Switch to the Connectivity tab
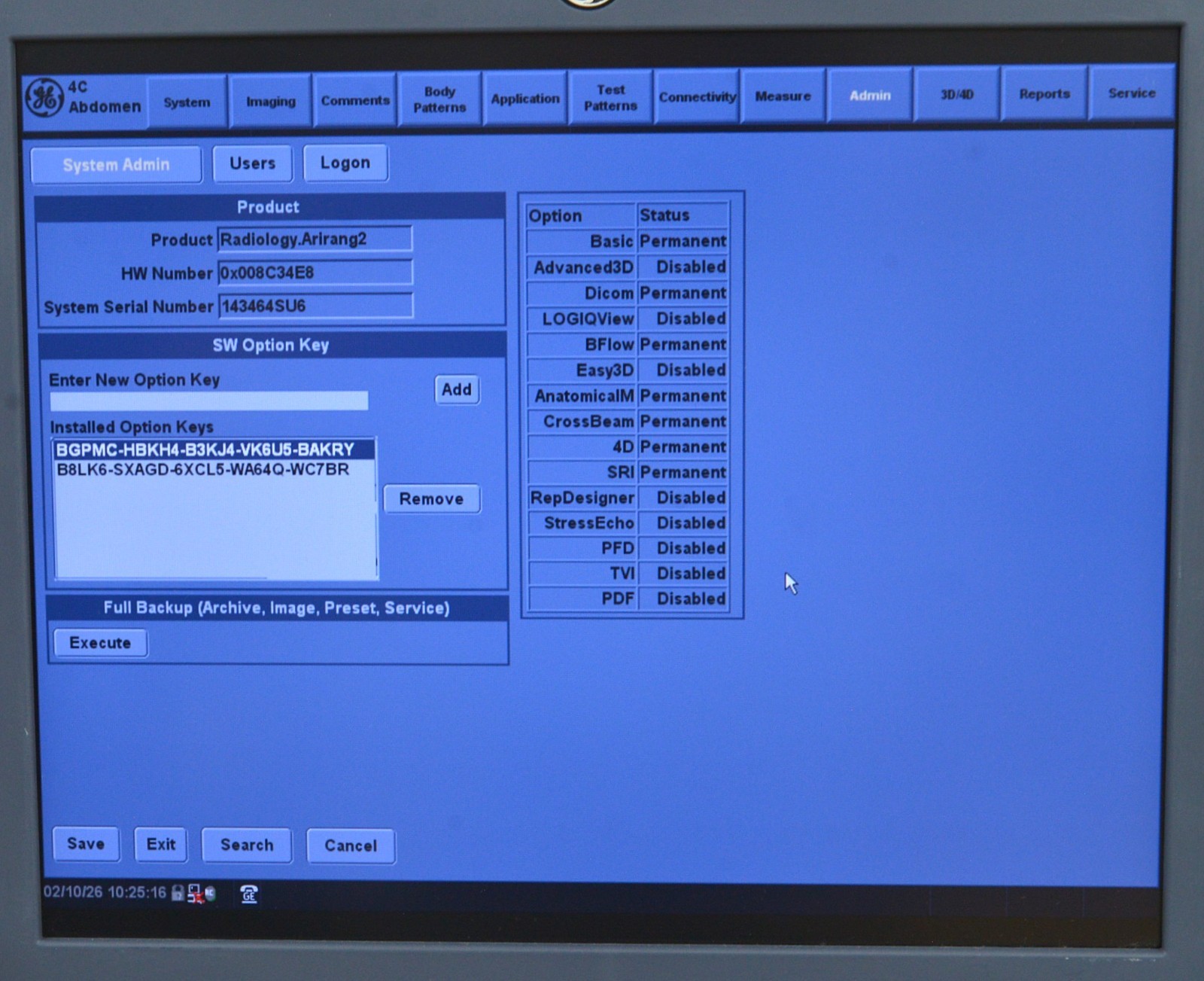Viewport: 1204px width, 981px height. click(x=697, y=97)
